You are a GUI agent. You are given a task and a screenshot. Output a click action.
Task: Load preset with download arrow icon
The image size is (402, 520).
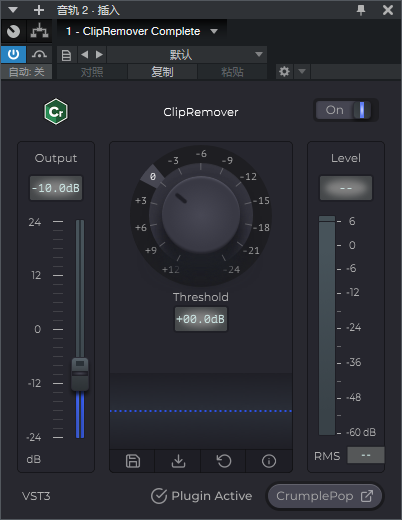[x=178, y=461]
